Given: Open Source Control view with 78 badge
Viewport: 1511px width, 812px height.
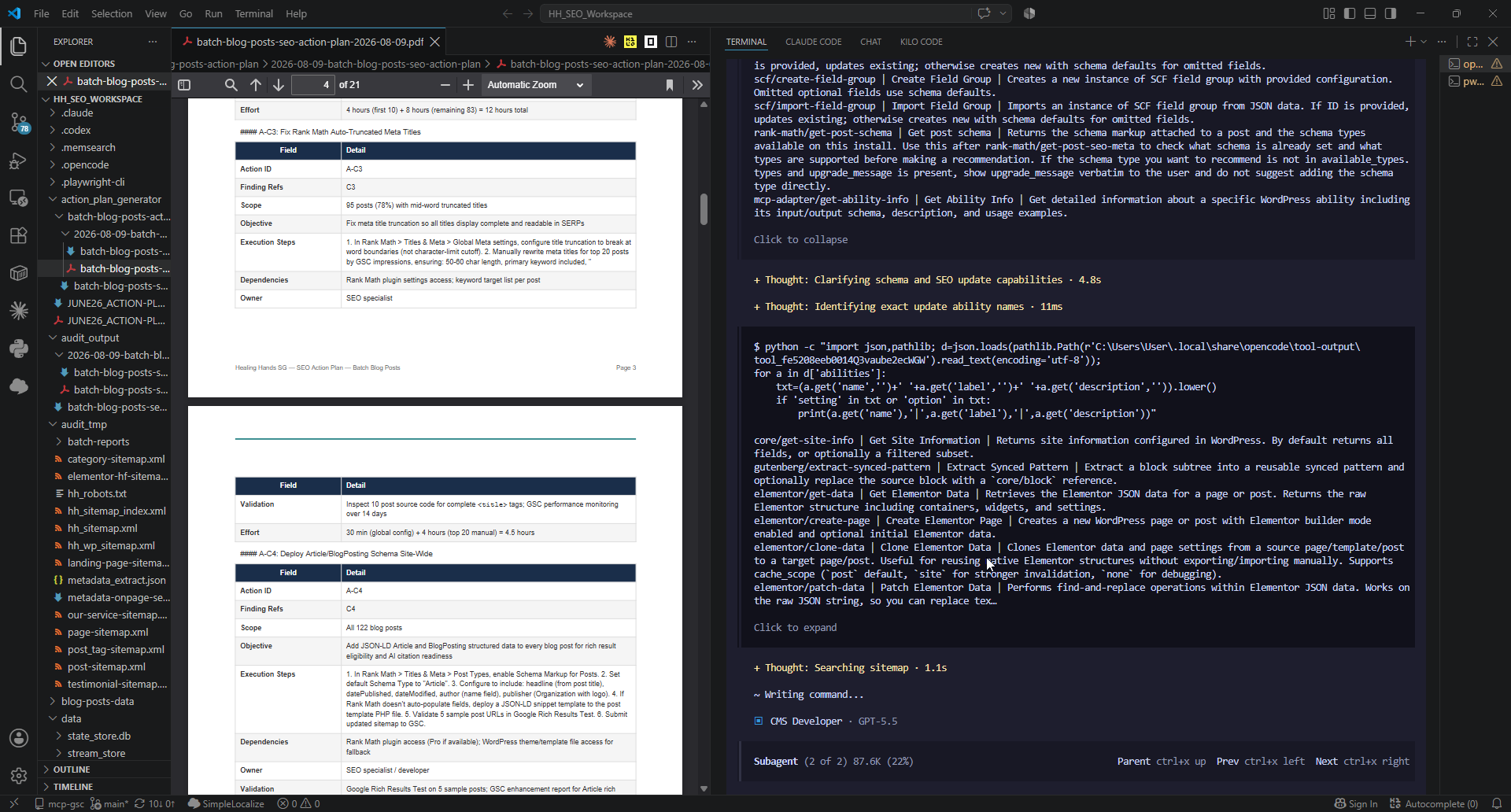Looking at the screenshot, I should pos(19,122).
